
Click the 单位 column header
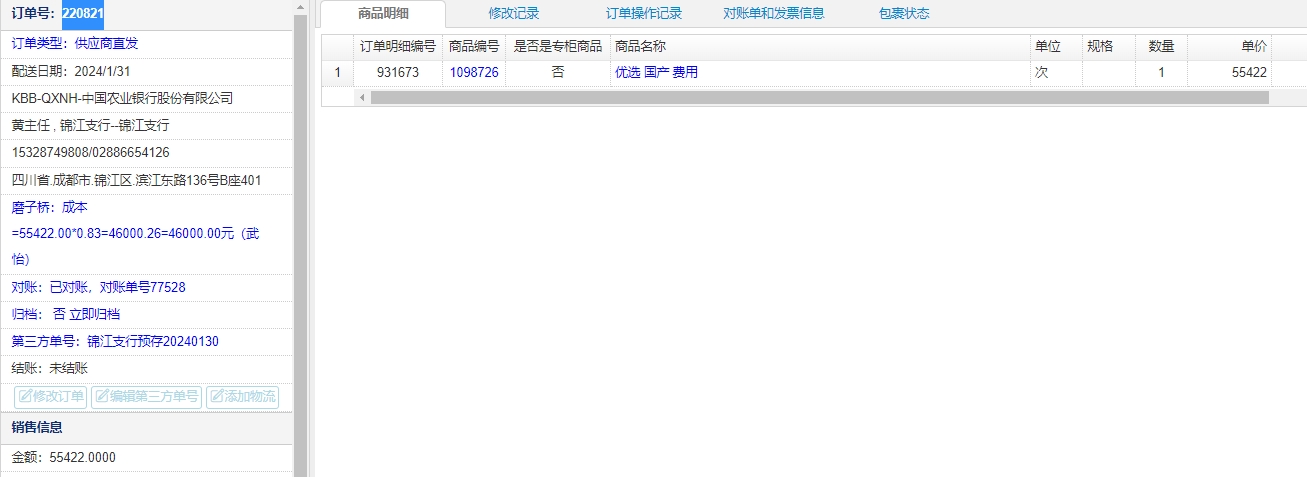coord(1056,46)
